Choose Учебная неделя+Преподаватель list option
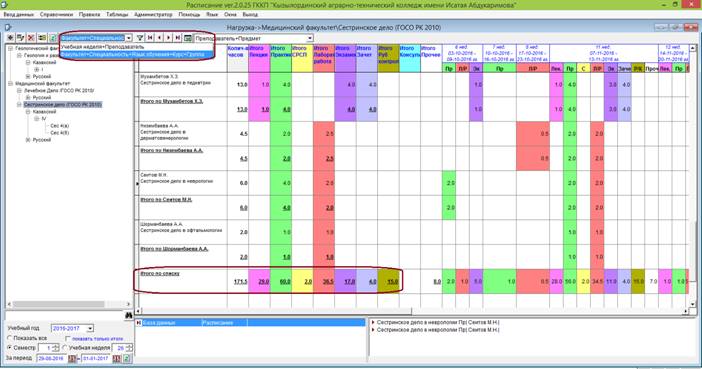This screenshot has height=369, width=702. point(103,47)
